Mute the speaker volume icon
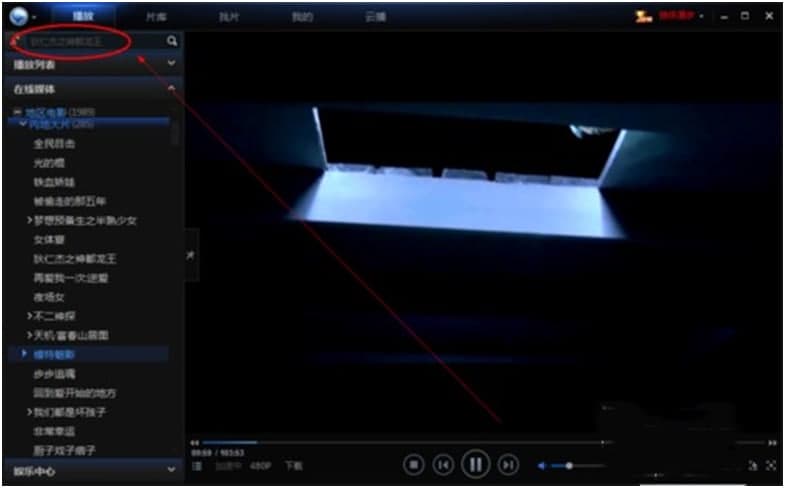Screen dimensions: 785x488 click(543, 465)
